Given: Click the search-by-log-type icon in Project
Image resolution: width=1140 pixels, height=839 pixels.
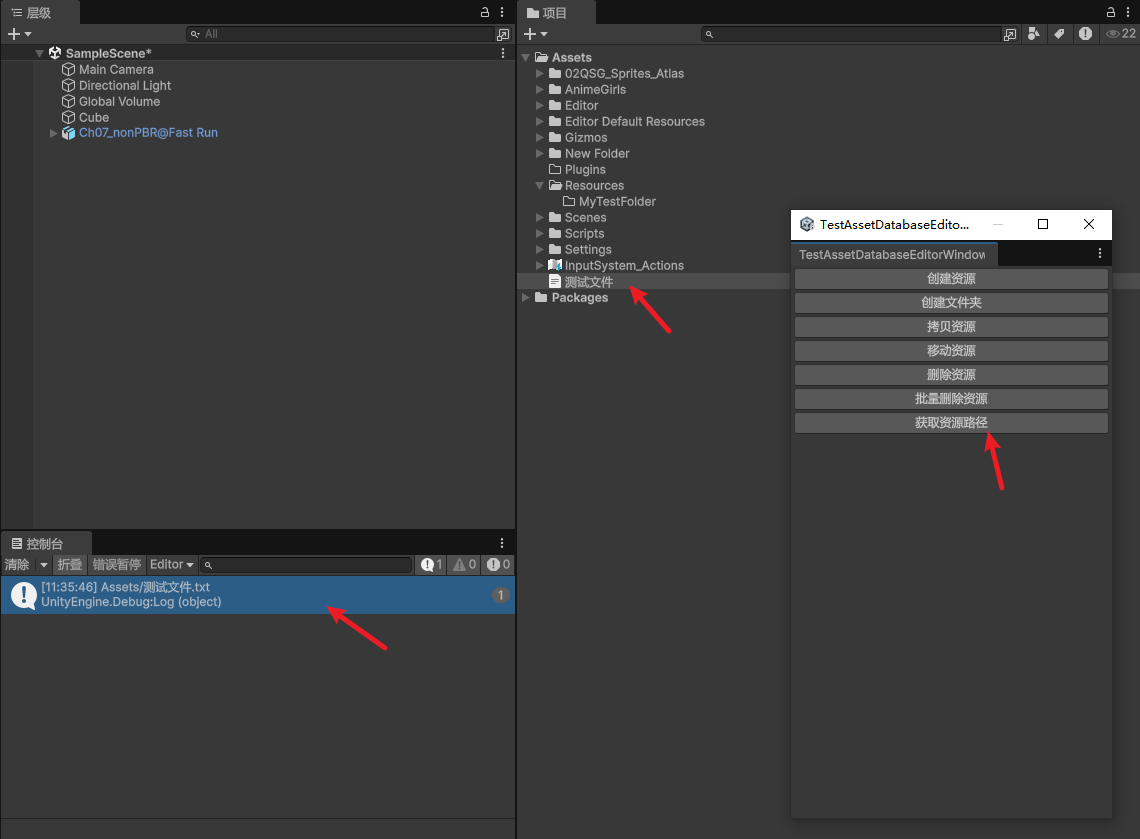Looking at the screenshot, I should (1085, 33).
